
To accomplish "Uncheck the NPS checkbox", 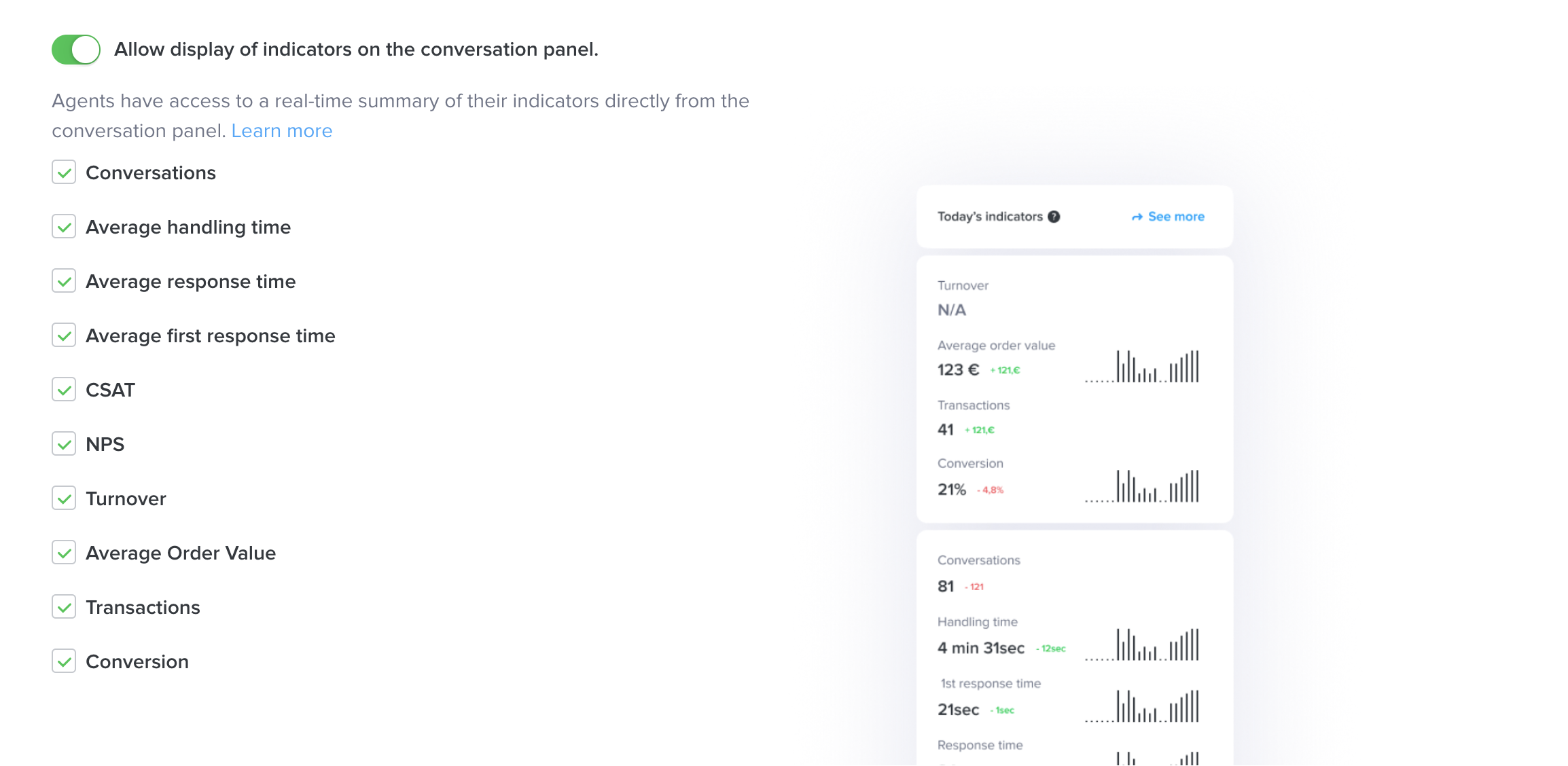I will 64,444.
